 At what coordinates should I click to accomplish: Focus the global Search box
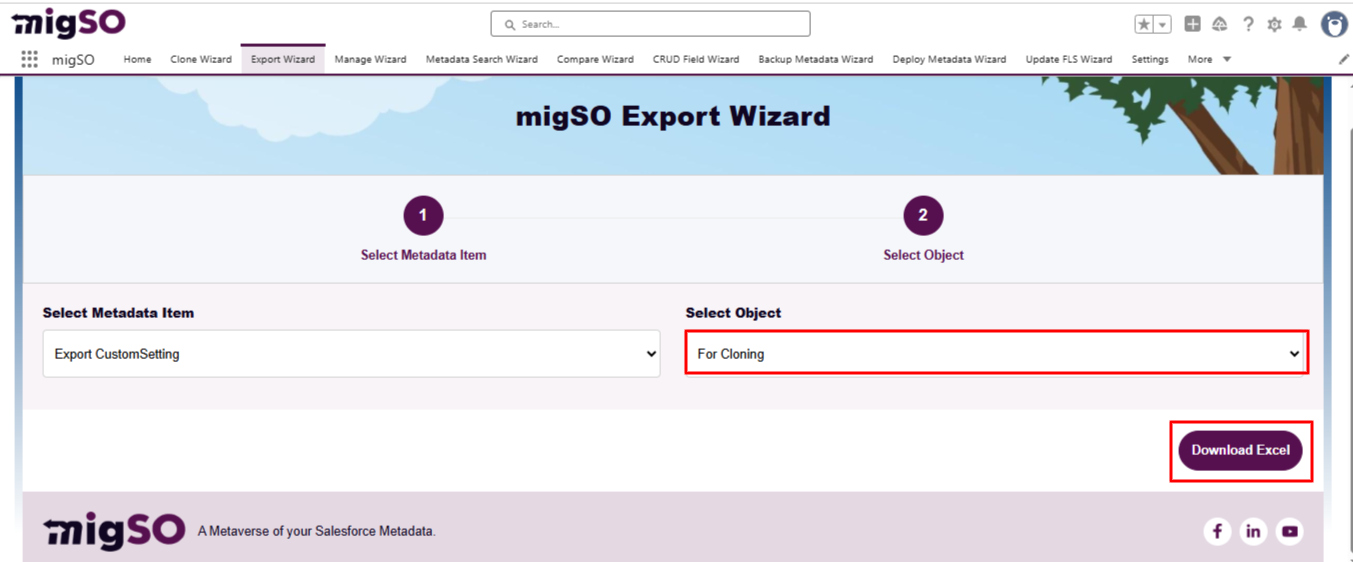[x=650, y=24]
